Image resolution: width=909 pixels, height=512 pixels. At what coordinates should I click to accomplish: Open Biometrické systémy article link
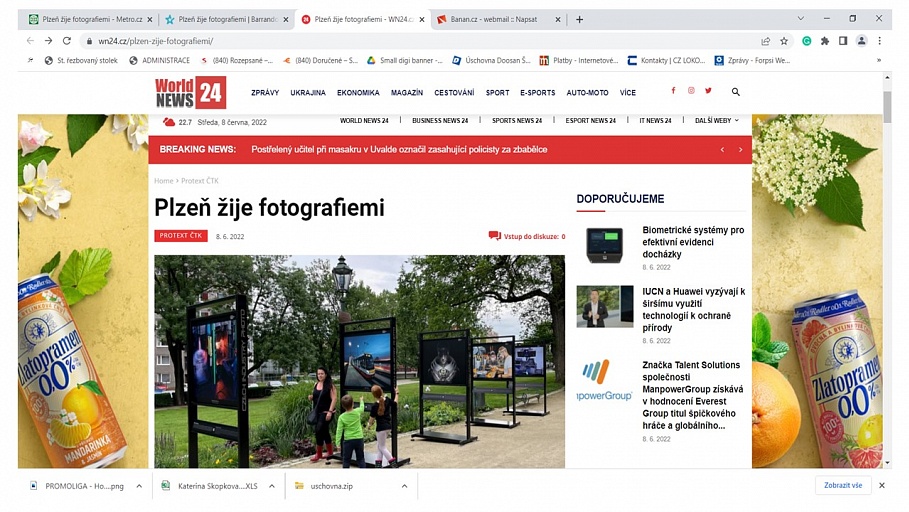(693, 242)
